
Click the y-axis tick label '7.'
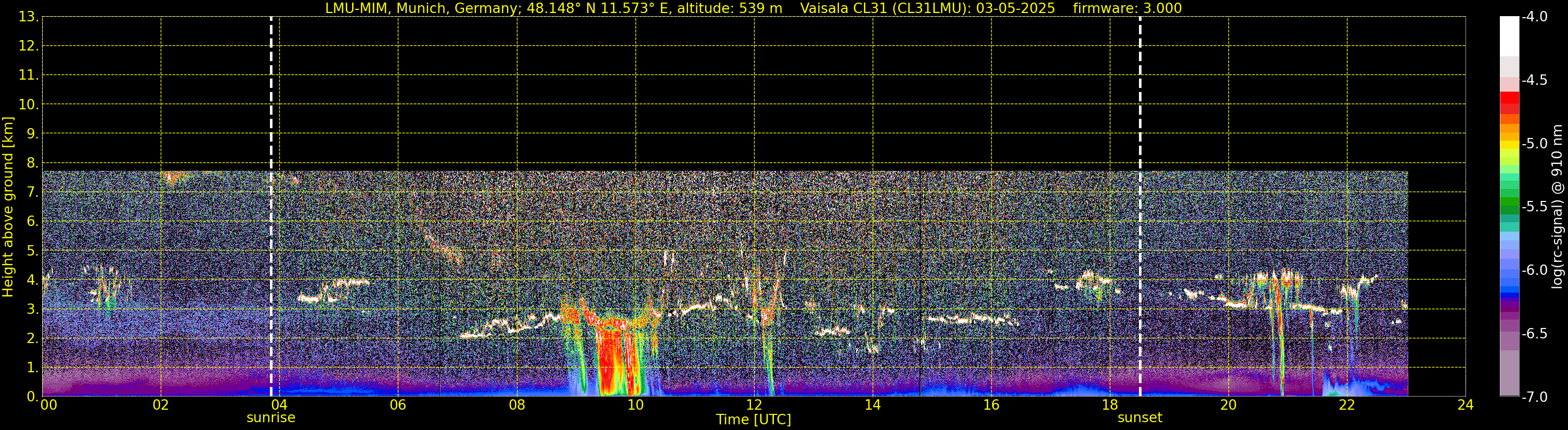[32, 193]
